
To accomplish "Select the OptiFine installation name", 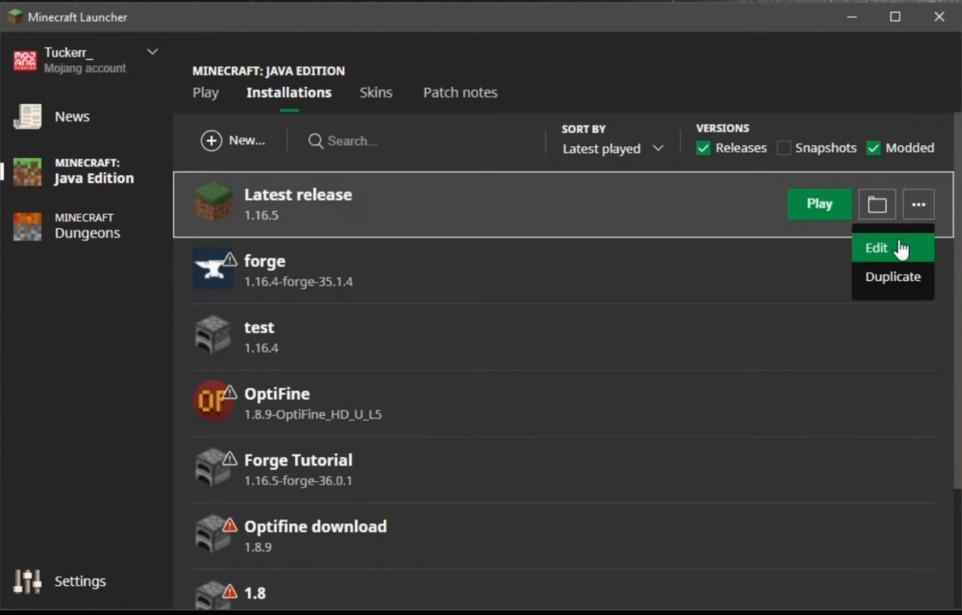I will pyautogui.click(x=277, y=394).
